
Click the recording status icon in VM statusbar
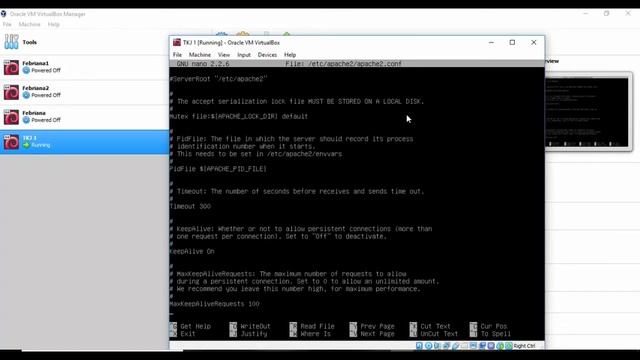click(x=482, y=346)
